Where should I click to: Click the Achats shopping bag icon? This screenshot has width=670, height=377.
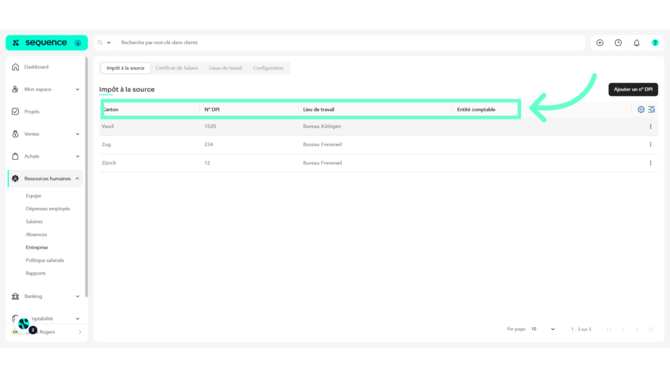15,156
